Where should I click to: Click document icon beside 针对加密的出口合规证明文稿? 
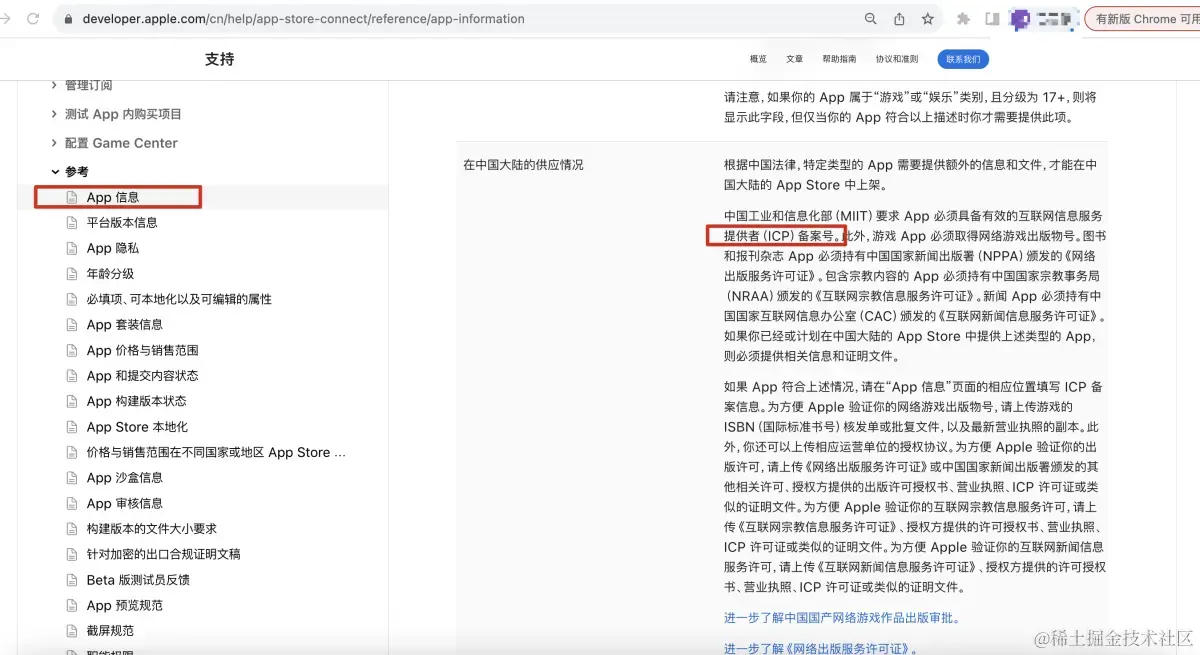71,554
